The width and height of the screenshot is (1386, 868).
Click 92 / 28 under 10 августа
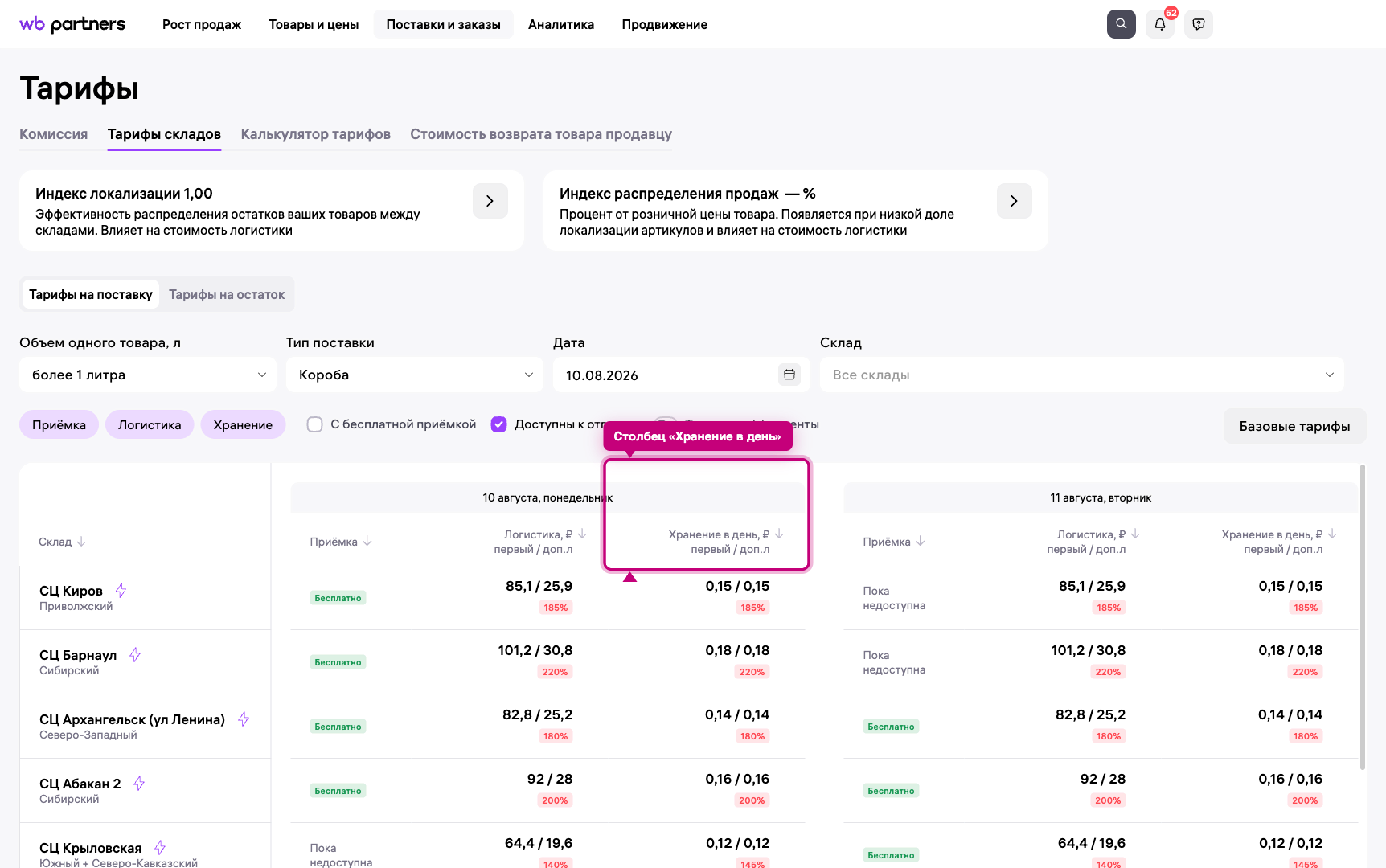(550, 779)
